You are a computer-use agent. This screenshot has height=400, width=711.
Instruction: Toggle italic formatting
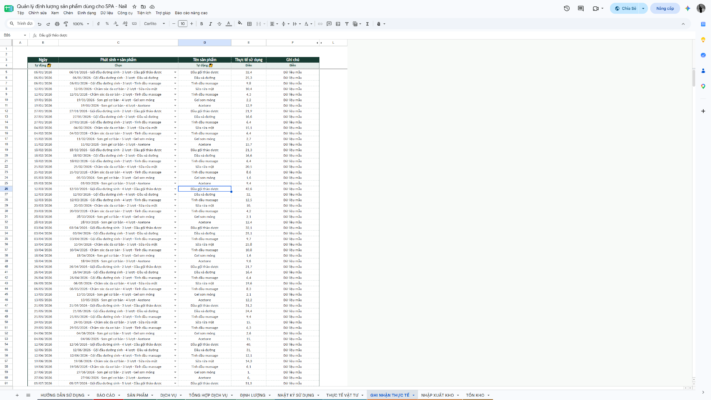click(210, 24)
